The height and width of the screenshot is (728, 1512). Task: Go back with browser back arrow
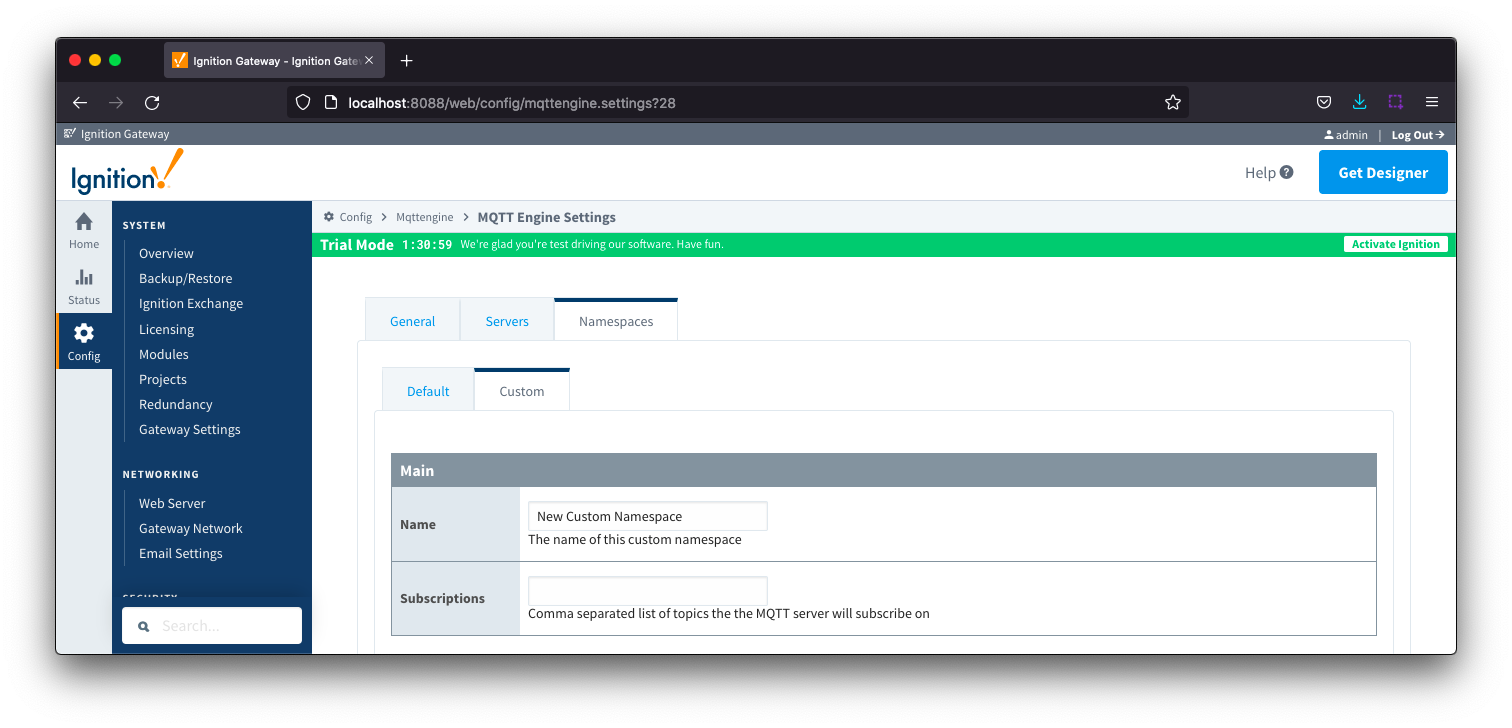coord(80,102)
